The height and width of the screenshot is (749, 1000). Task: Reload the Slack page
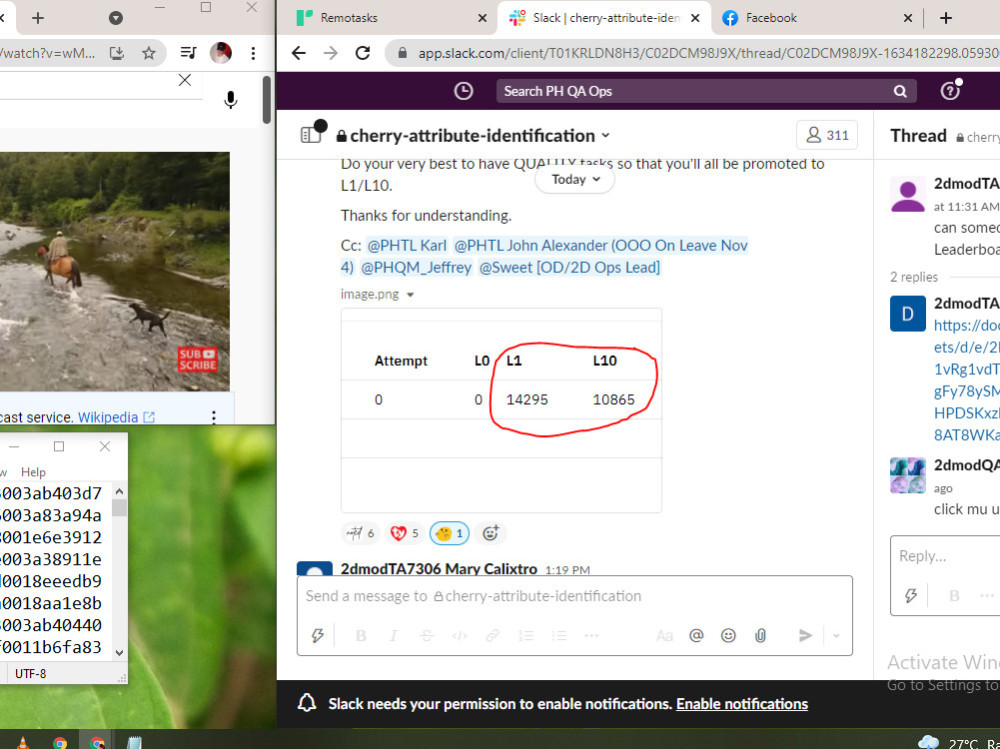(x=363, y=53)
